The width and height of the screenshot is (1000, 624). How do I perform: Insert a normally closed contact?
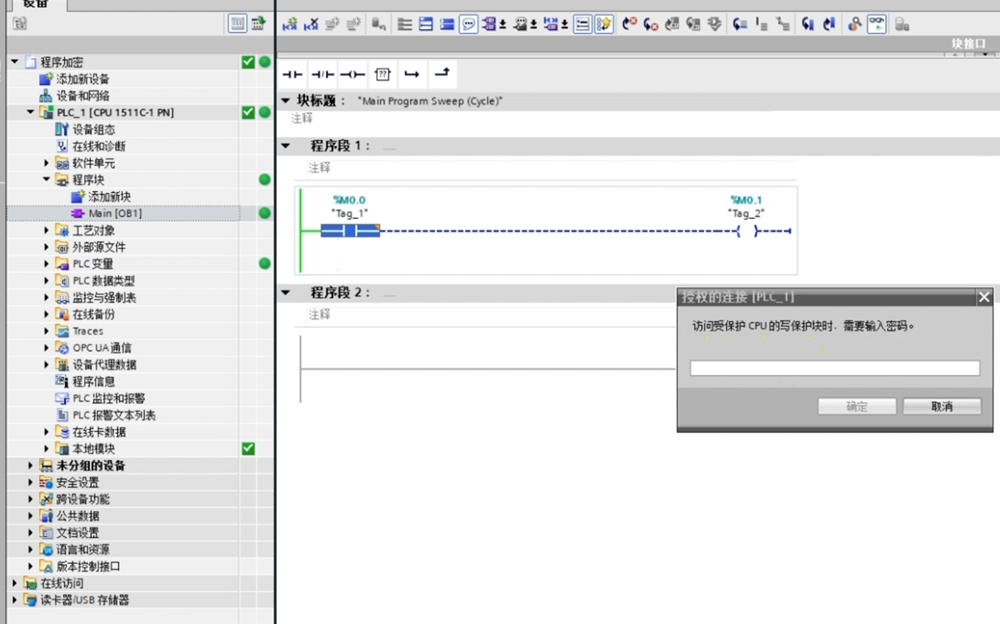pyautogui.click(x=322, y=74)
